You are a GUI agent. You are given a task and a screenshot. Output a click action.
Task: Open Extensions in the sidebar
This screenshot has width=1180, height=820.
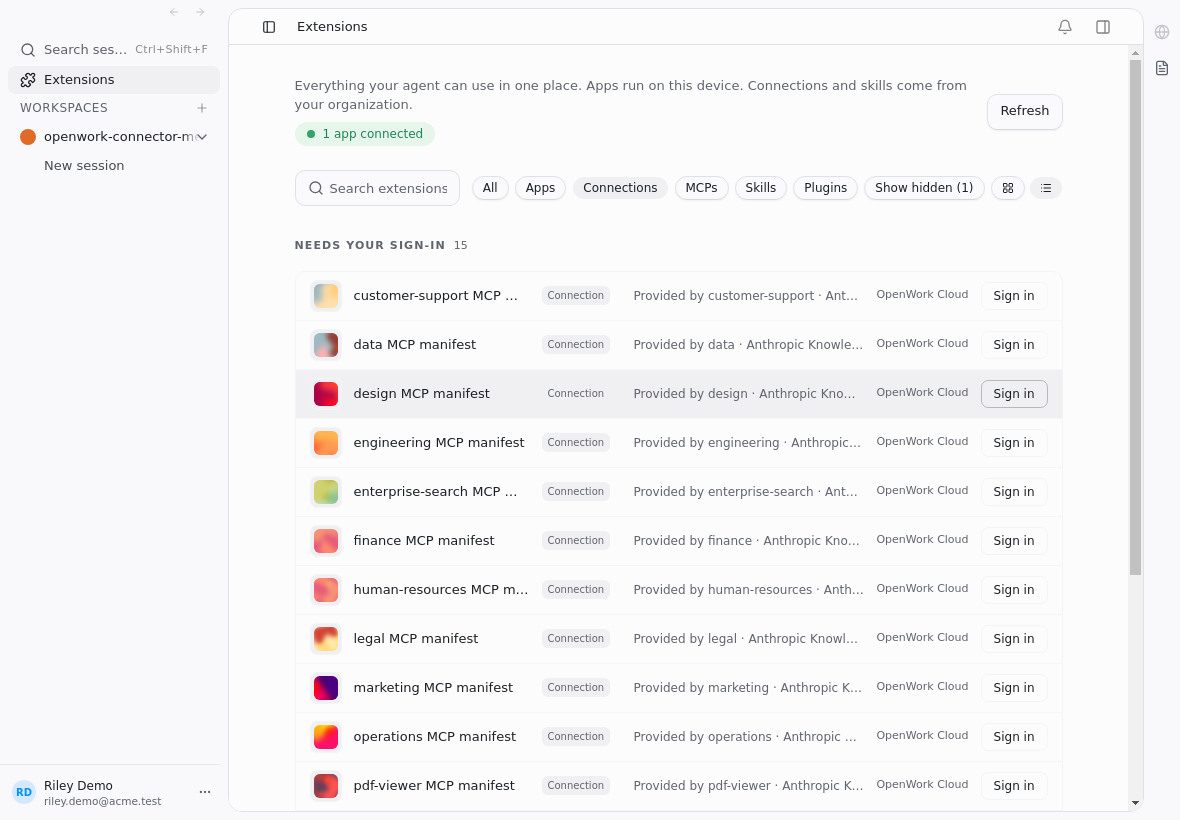(114, 80)
